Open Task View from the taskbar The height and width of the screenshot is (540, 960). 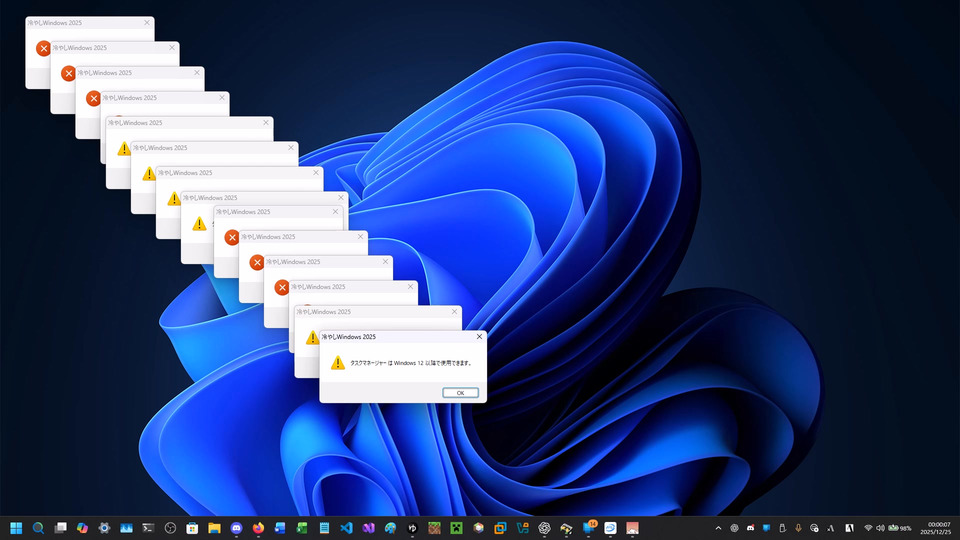tap(60, 528)
